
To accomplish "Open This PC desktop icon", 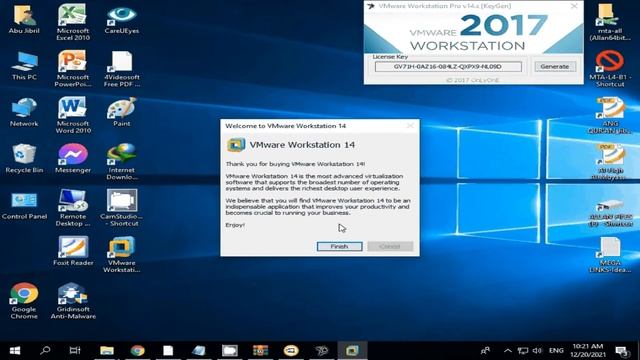I will click(x=24, y=65).
